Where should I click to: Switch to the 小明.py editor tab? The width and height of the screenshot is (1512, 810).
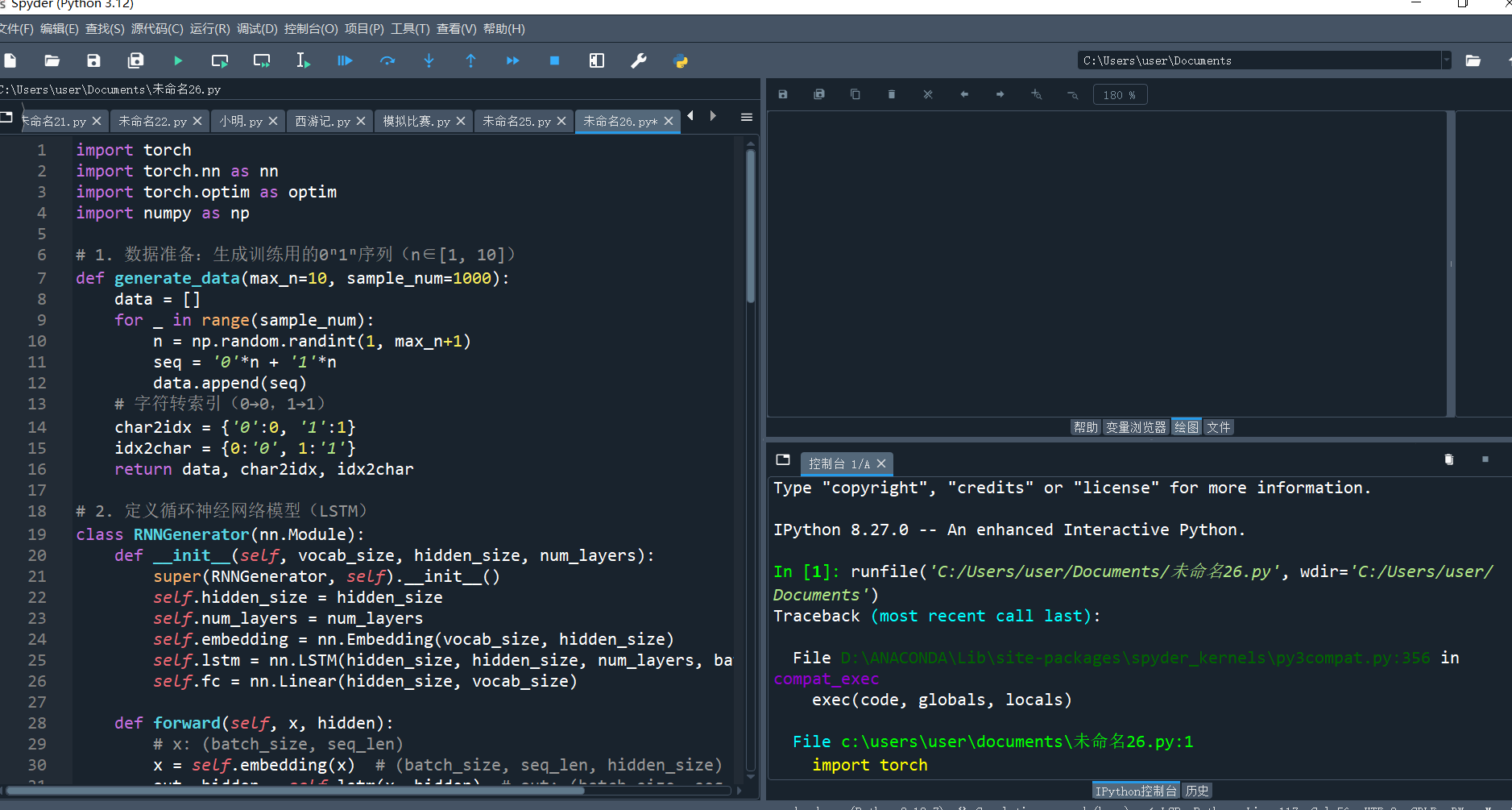[x=241, y=121]
